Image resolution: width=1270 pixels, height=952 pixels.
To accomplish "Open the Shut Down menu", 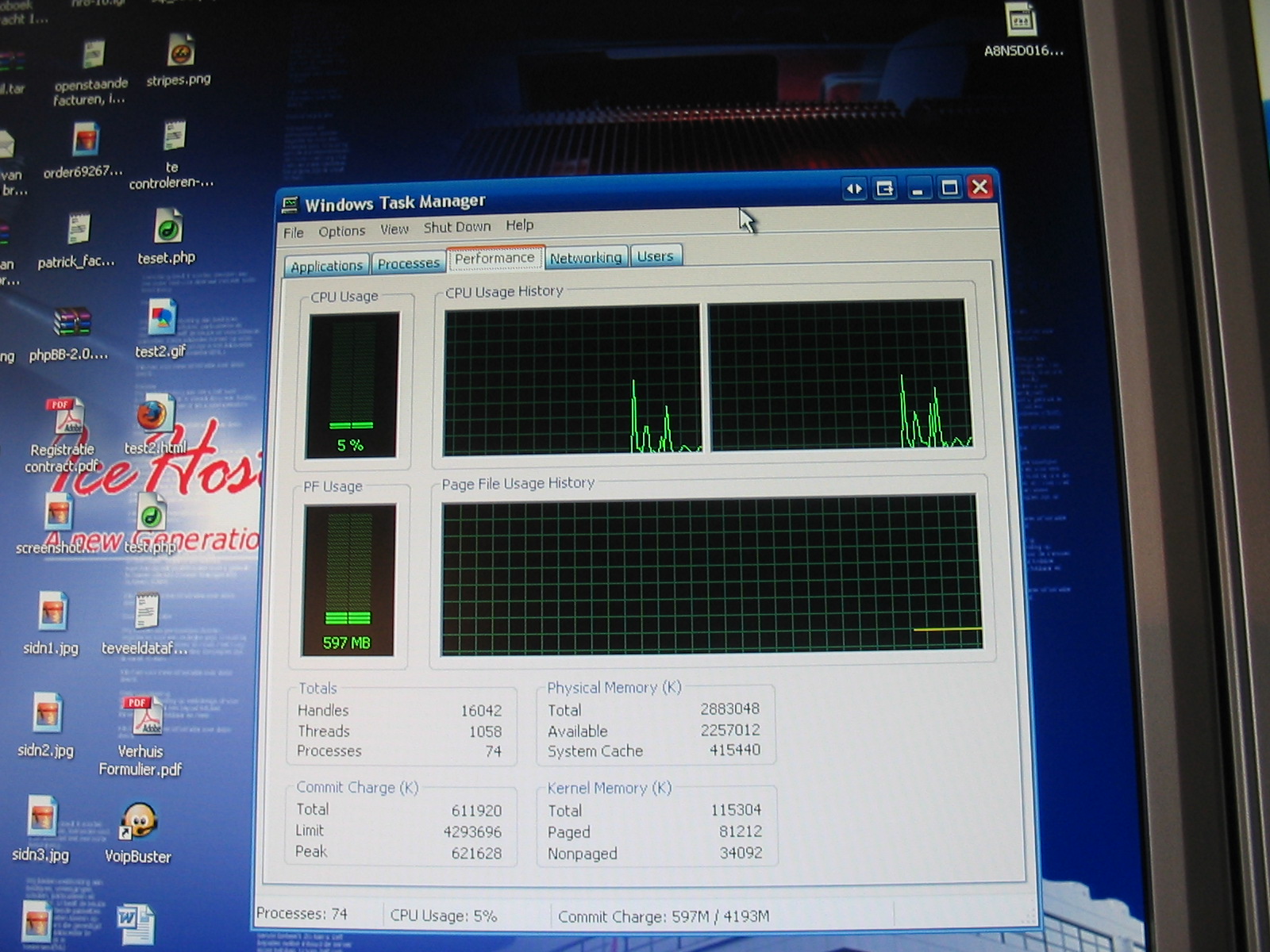I will click(457, 227).
